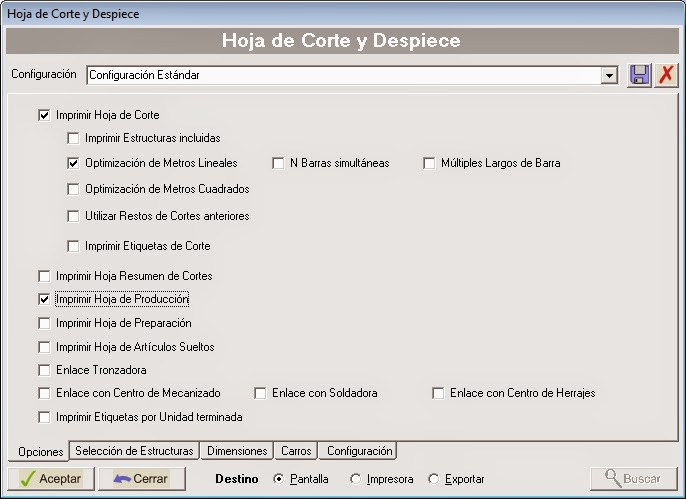The image size is (686, 499).
Task: Select Impresora as destination
Action: point(356,479)
